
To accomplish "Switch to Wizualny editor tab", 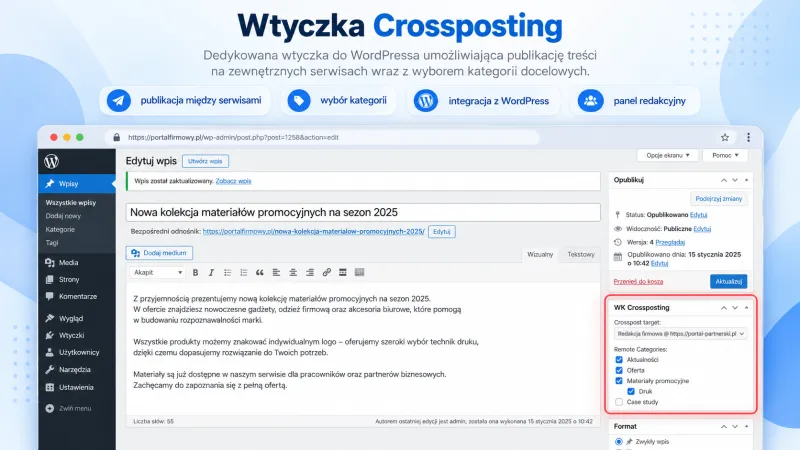I will [x=540, y=255].
